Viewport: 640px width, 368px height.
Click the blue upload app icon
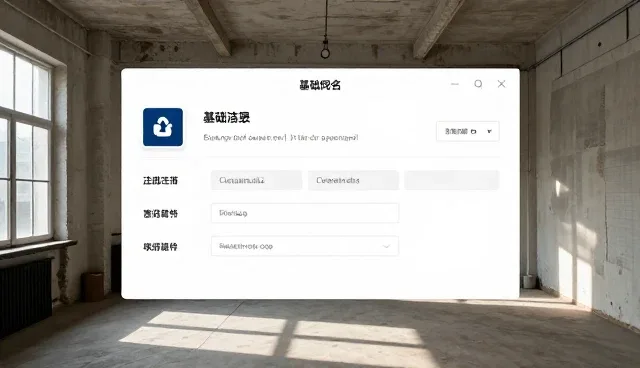[163, 127]
